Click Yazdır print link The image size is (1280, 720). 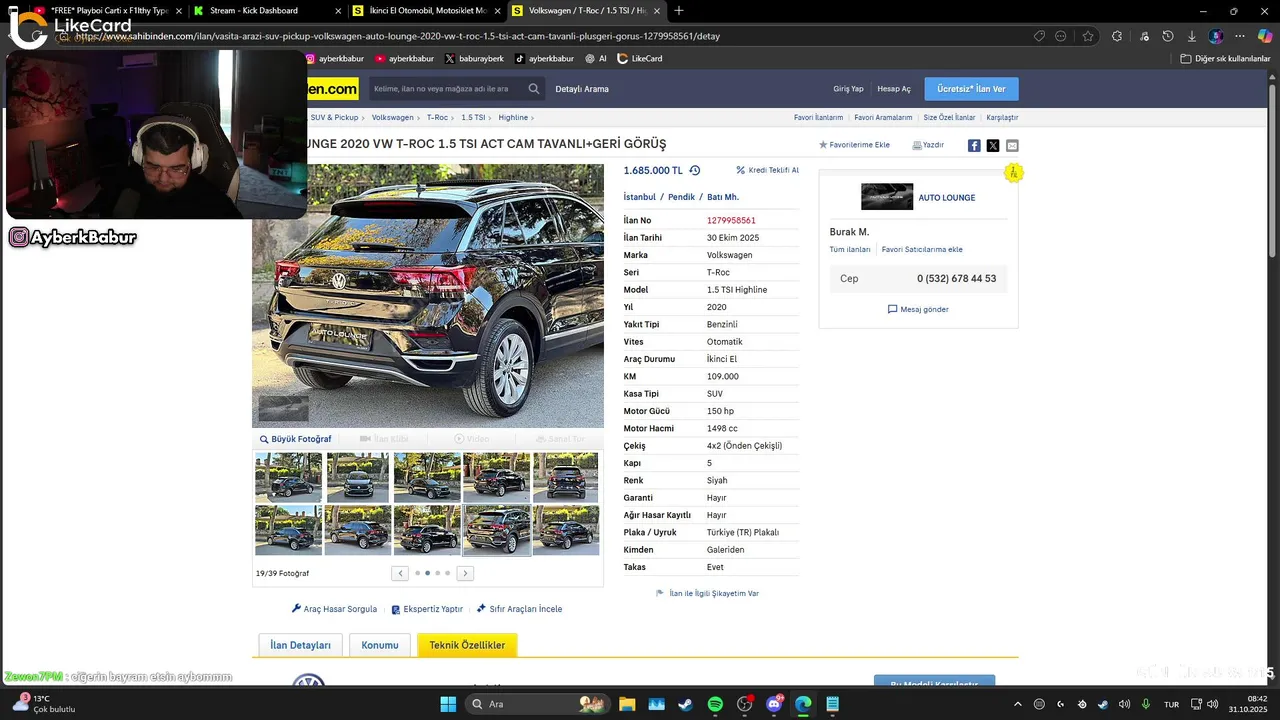pos(928,145)
